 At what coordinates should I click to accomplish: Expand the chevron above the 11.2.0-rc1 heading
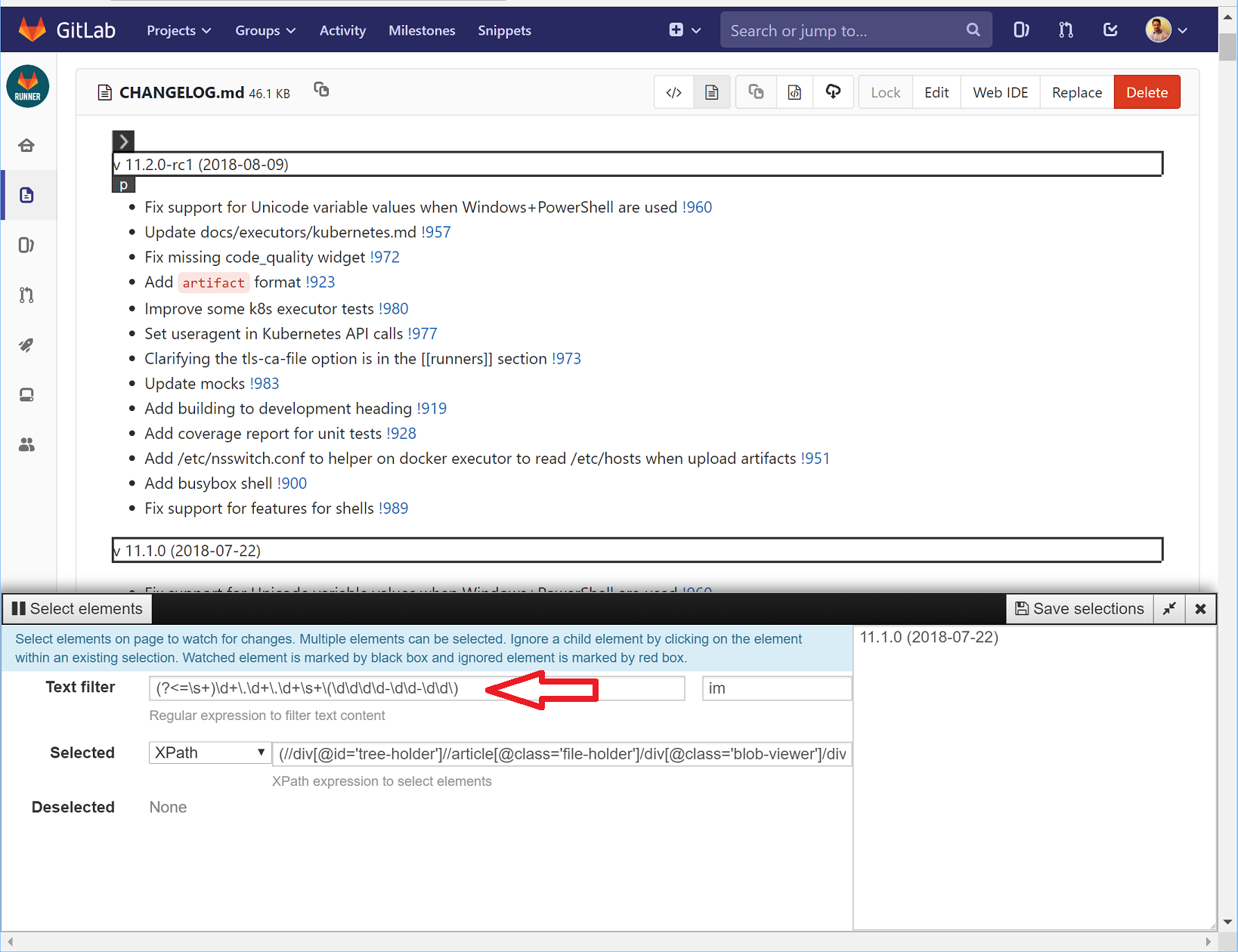point(122,141)
